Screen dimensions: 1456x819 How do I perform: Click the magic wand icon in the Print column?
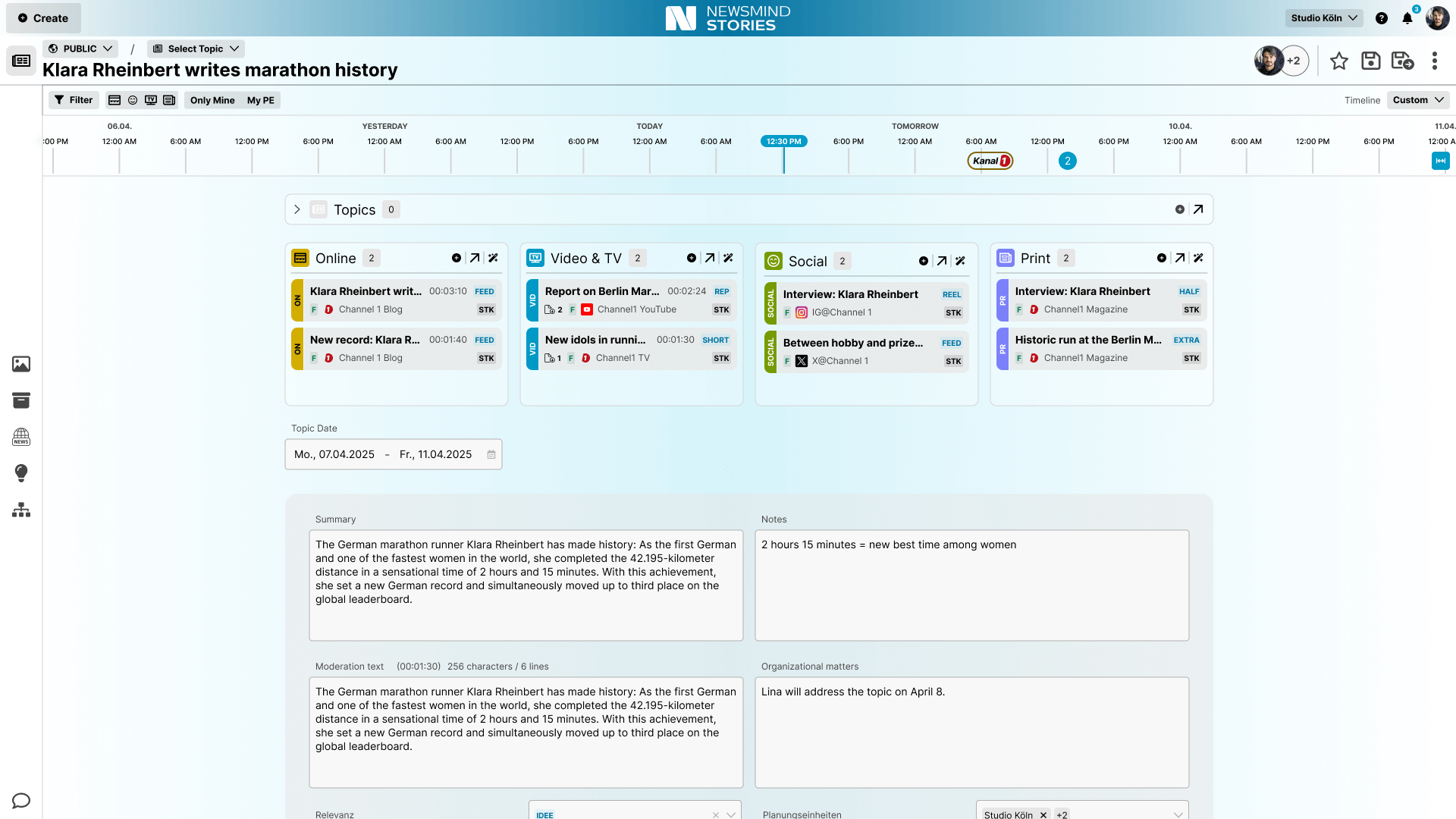tap(1199, 258)
